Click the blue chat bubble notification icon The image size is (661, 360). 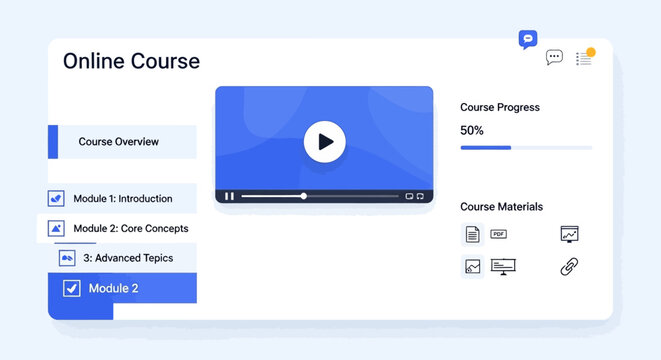tap(528, 39)
